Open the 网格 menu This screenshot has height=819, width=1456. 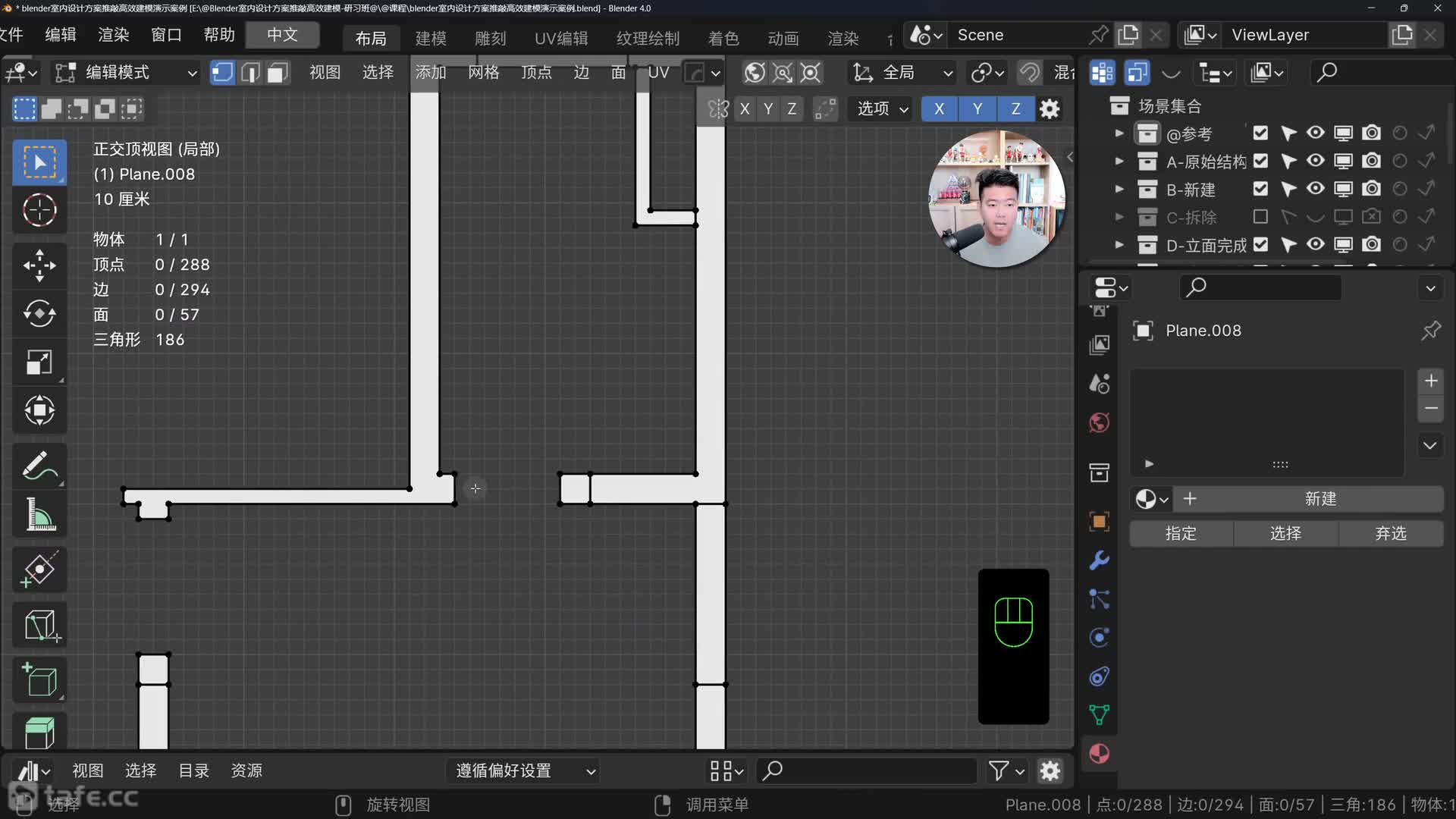[483, 73]
